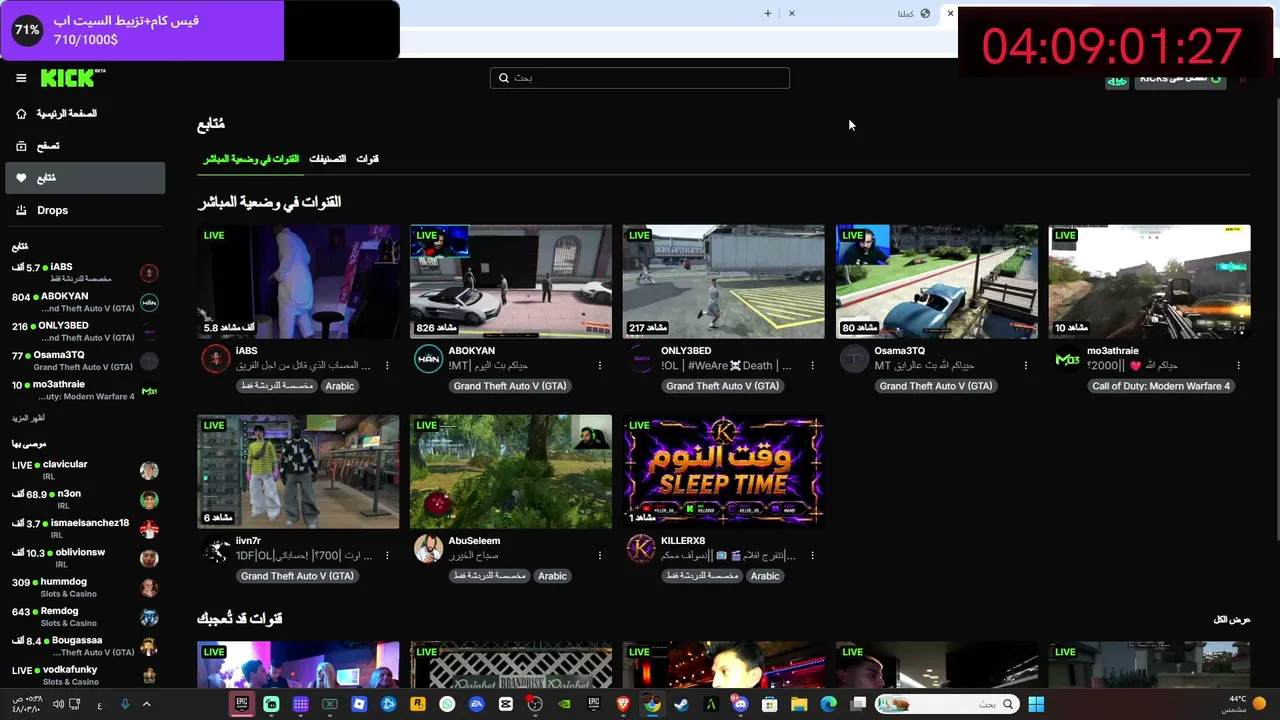Open KILLERX8 channel avatar under thumbnail
The height and width of the screenshot is (720, 1280).
[x=641, y=549]
